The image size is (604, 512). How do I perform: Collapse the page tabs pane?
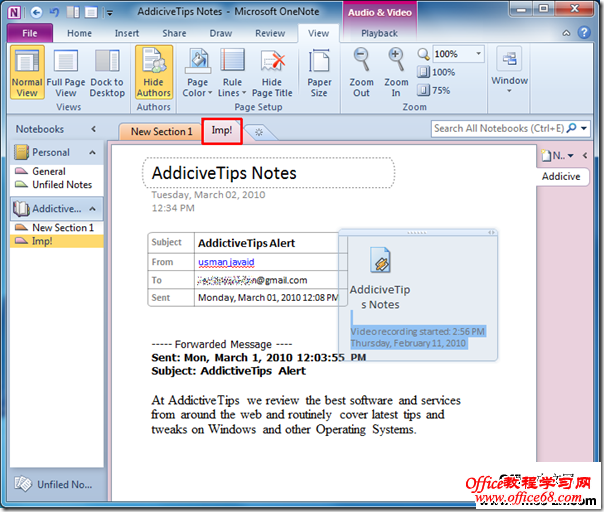pyautogui.click(x=585, y=155)
